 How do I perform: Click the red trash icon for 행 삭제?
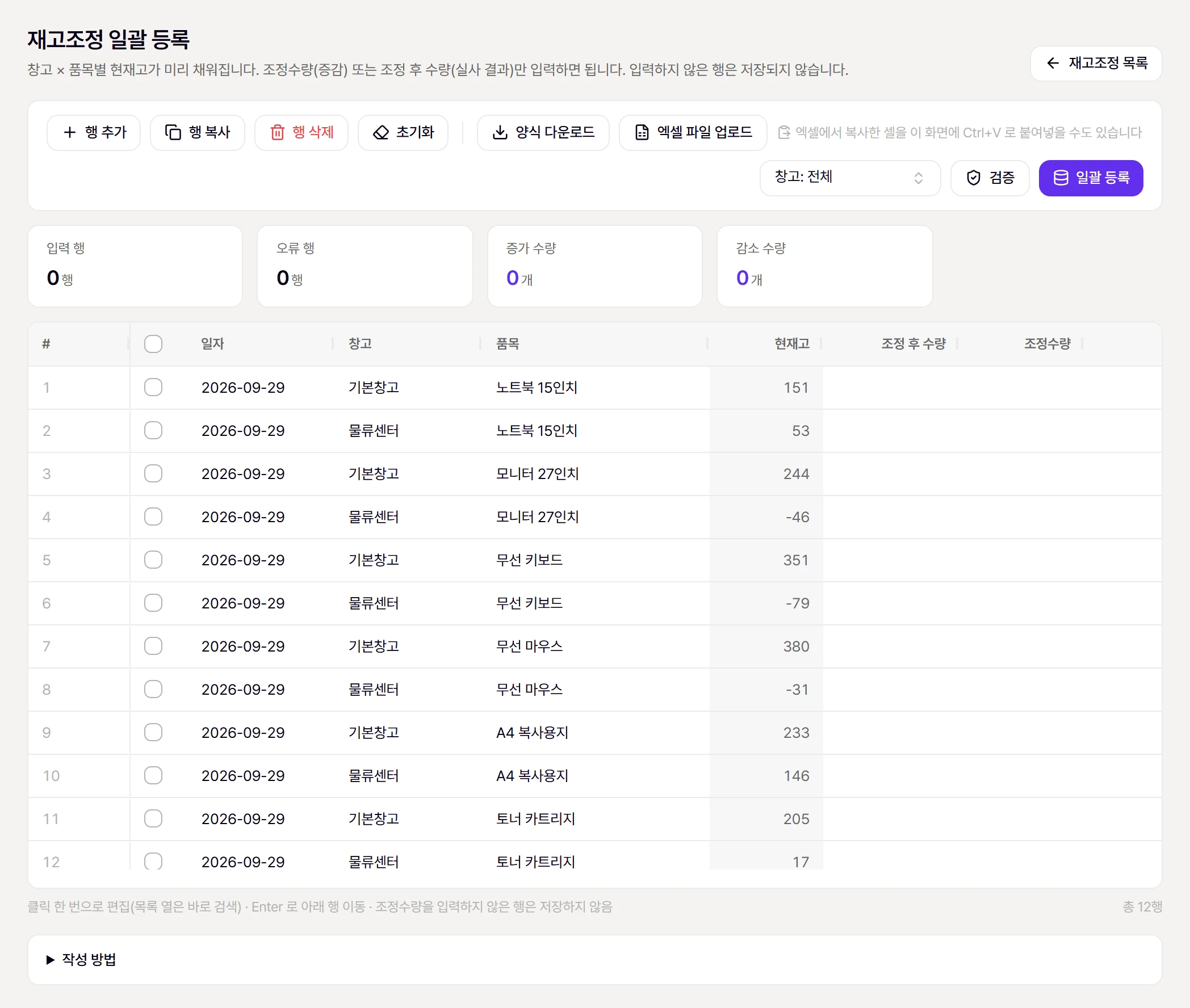[278, 133]
